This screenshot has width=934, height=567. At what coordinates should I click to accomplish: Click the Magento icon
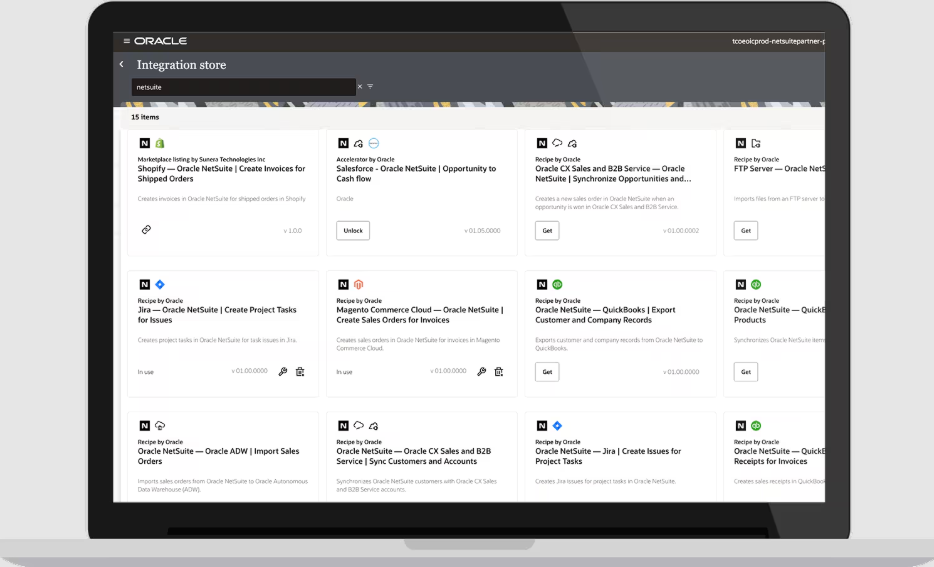358,285
